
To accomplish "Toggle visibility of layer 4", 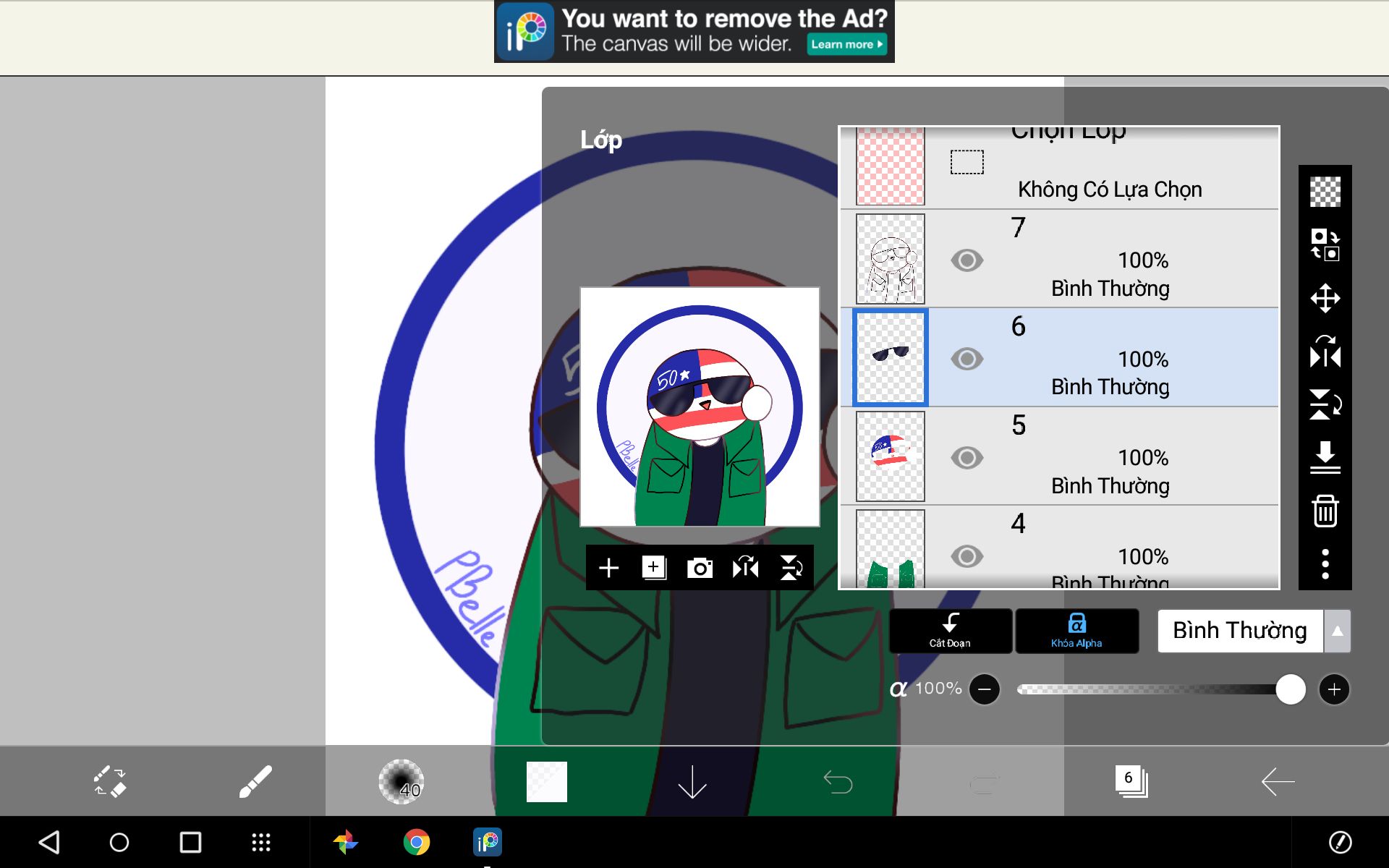I will pyautogui.click(x=967, y=556).
